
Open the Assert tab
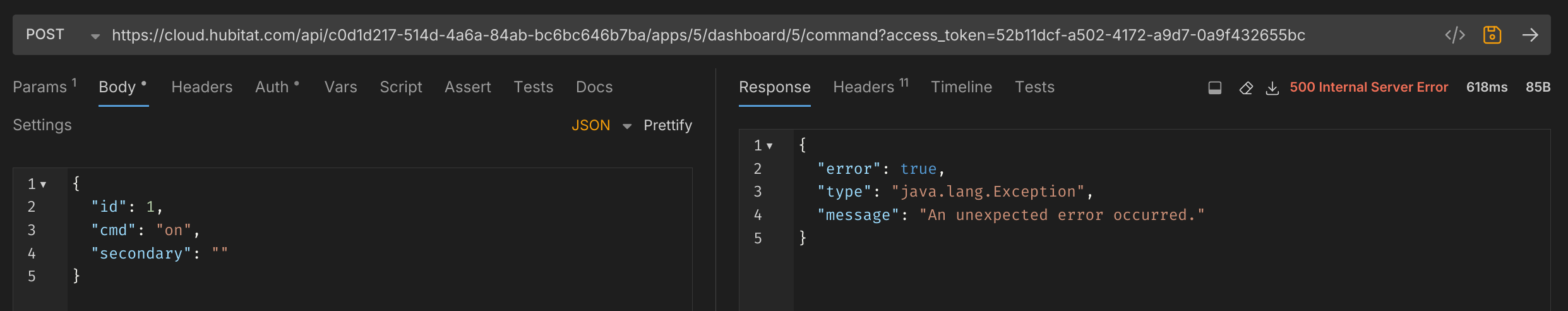coord(467,87)
